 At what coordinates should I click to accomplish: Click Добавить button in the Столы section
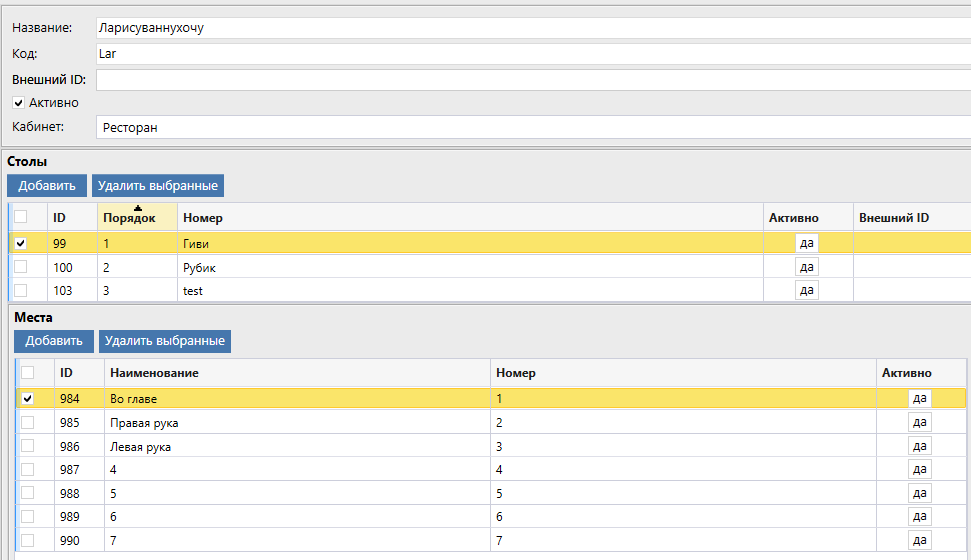[47, 186]
